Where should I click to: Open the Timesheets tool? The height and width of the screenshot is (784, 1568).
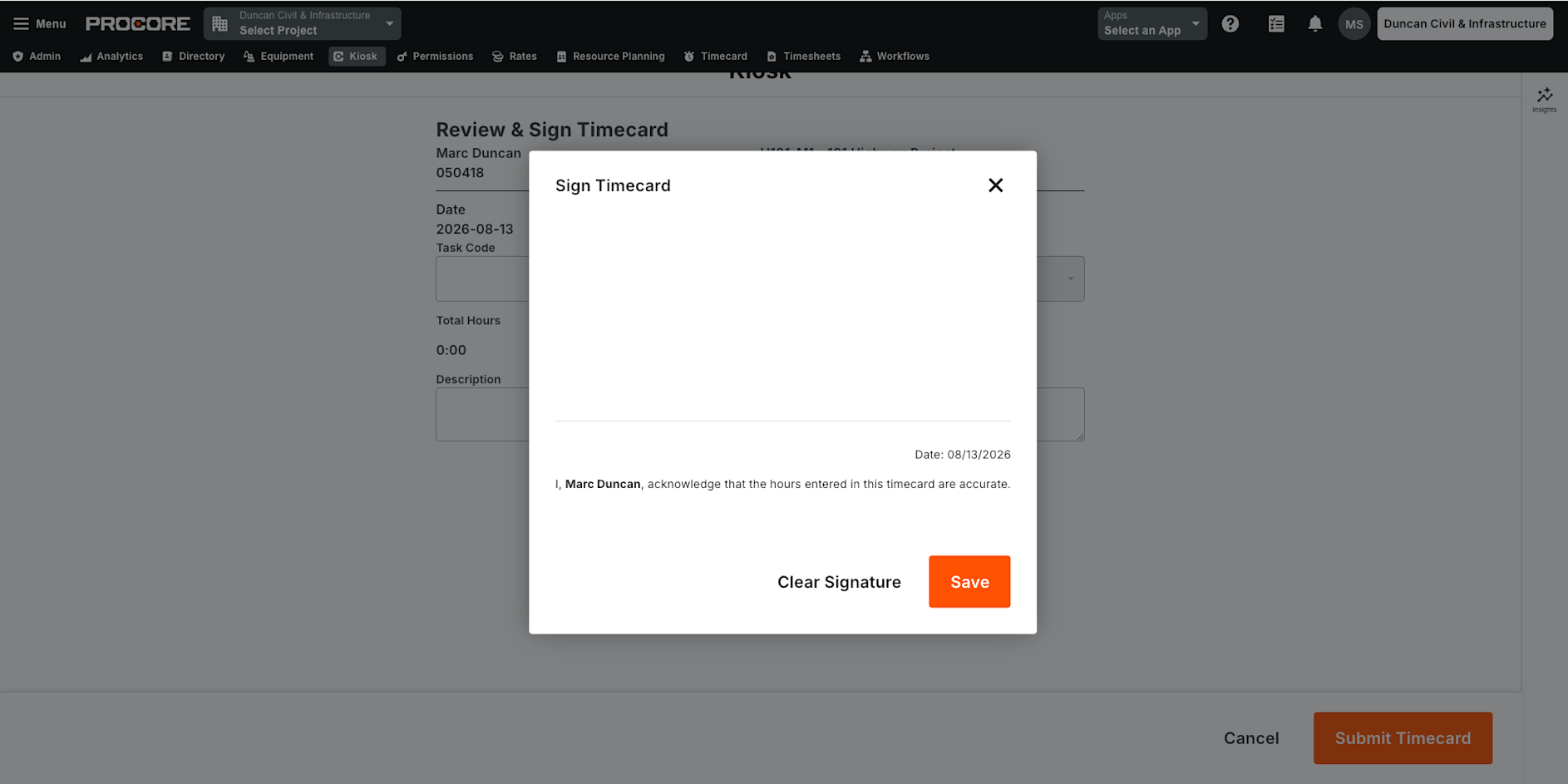tap(804, 57)
